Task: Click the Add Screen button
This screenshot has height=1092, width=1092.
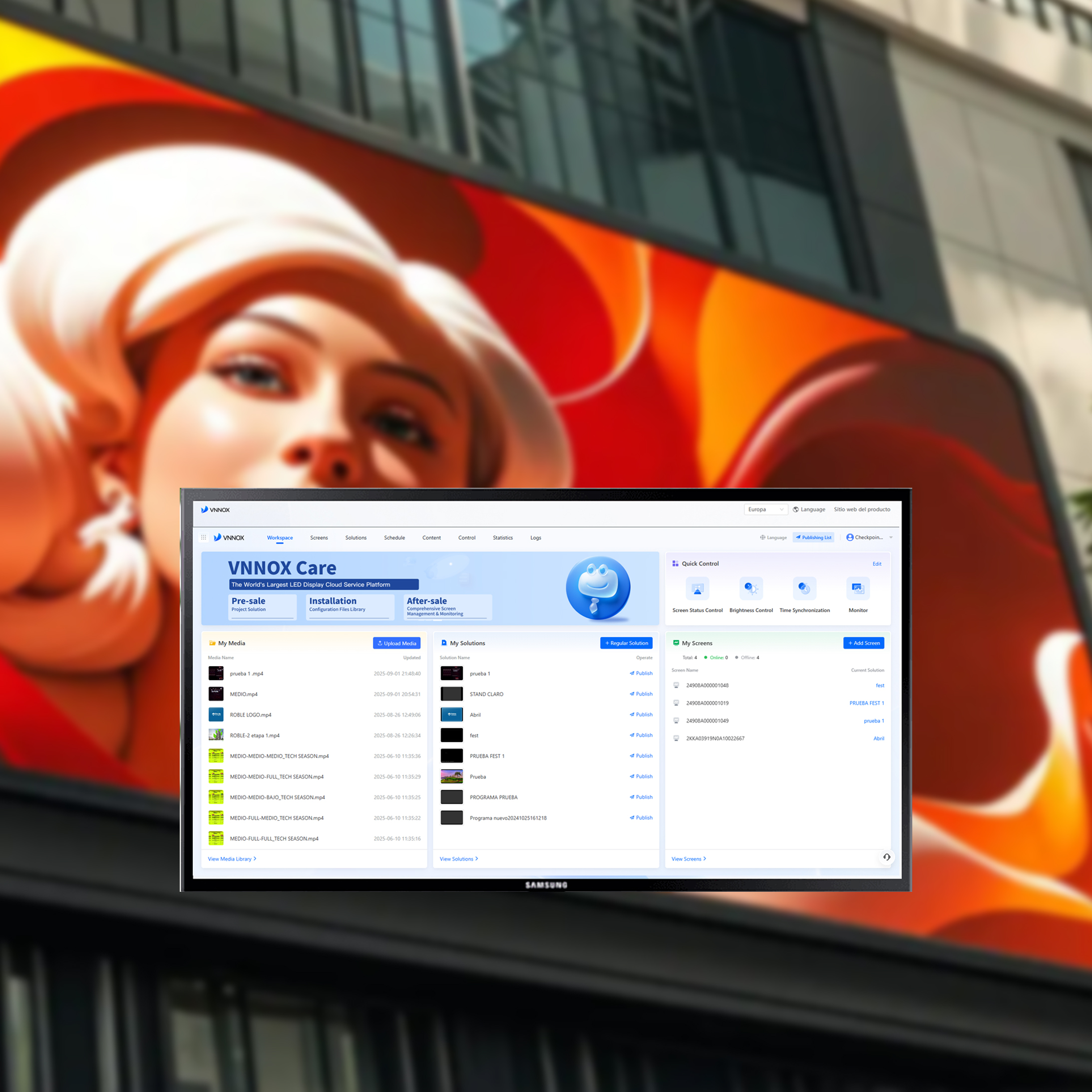Action: point(863,643)
